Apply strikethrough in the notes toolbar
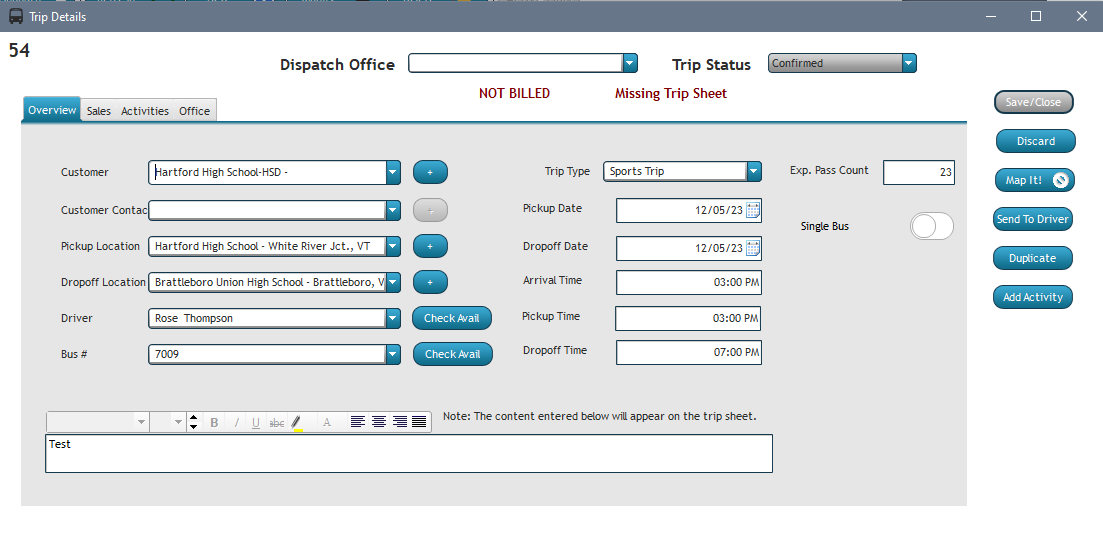 [277, 423]
